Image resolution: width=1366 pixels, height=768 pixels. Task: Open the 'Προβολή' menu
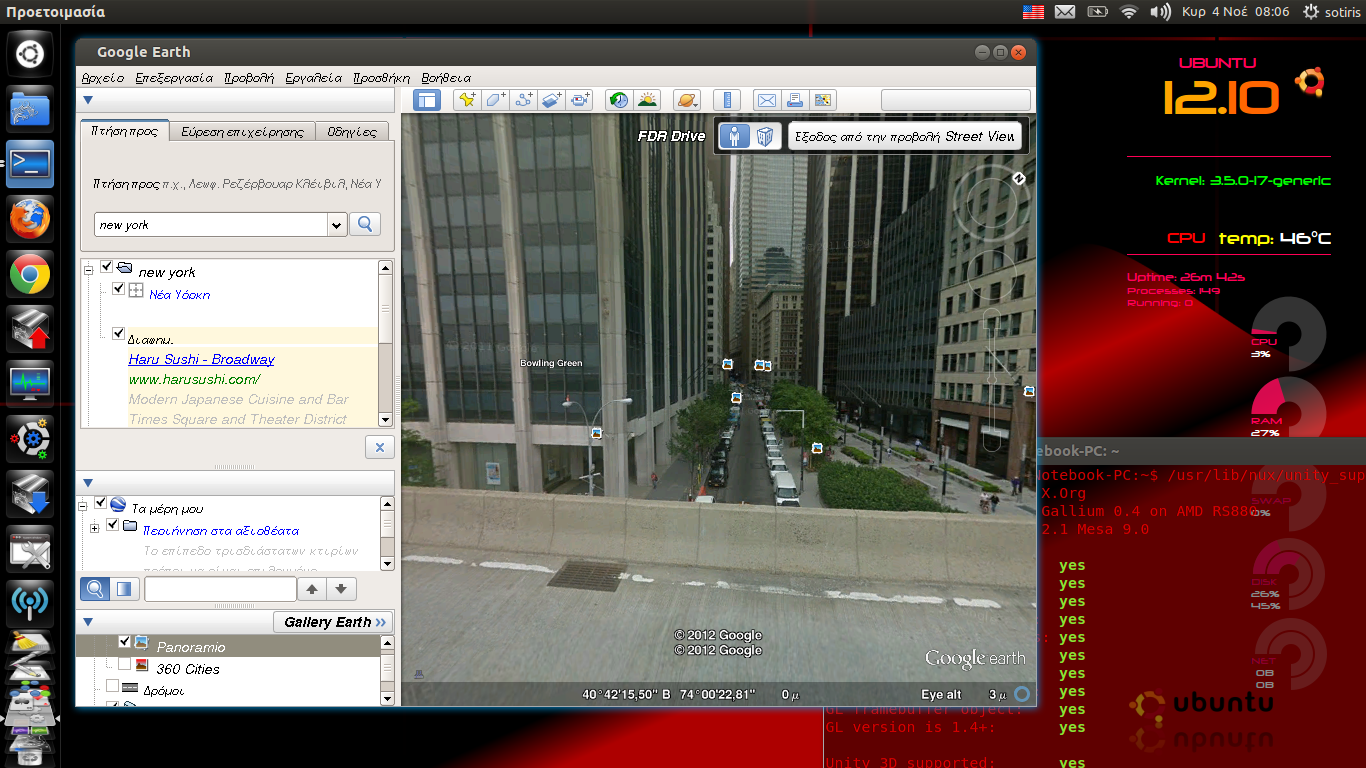(x=249, y=77)
